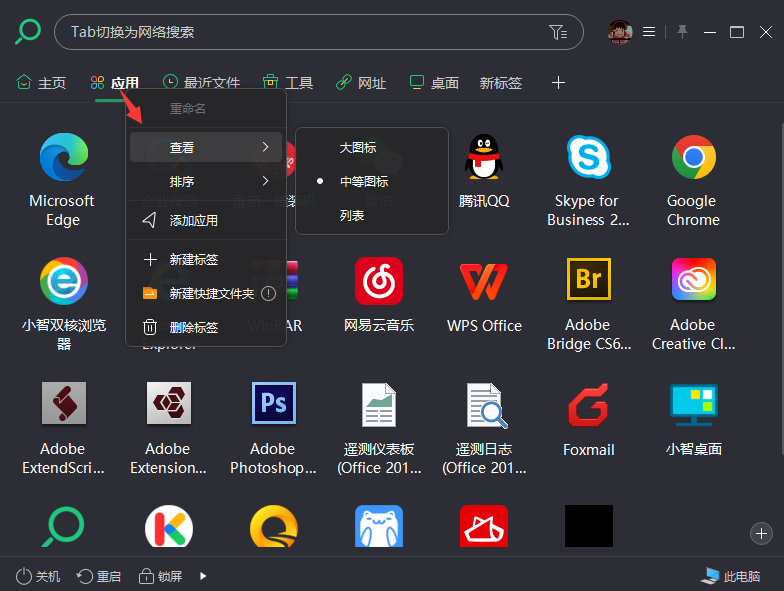Open the Microsoft Edge app icon
The width and height of the screenshot is (784, 591).
coord(63,158)
